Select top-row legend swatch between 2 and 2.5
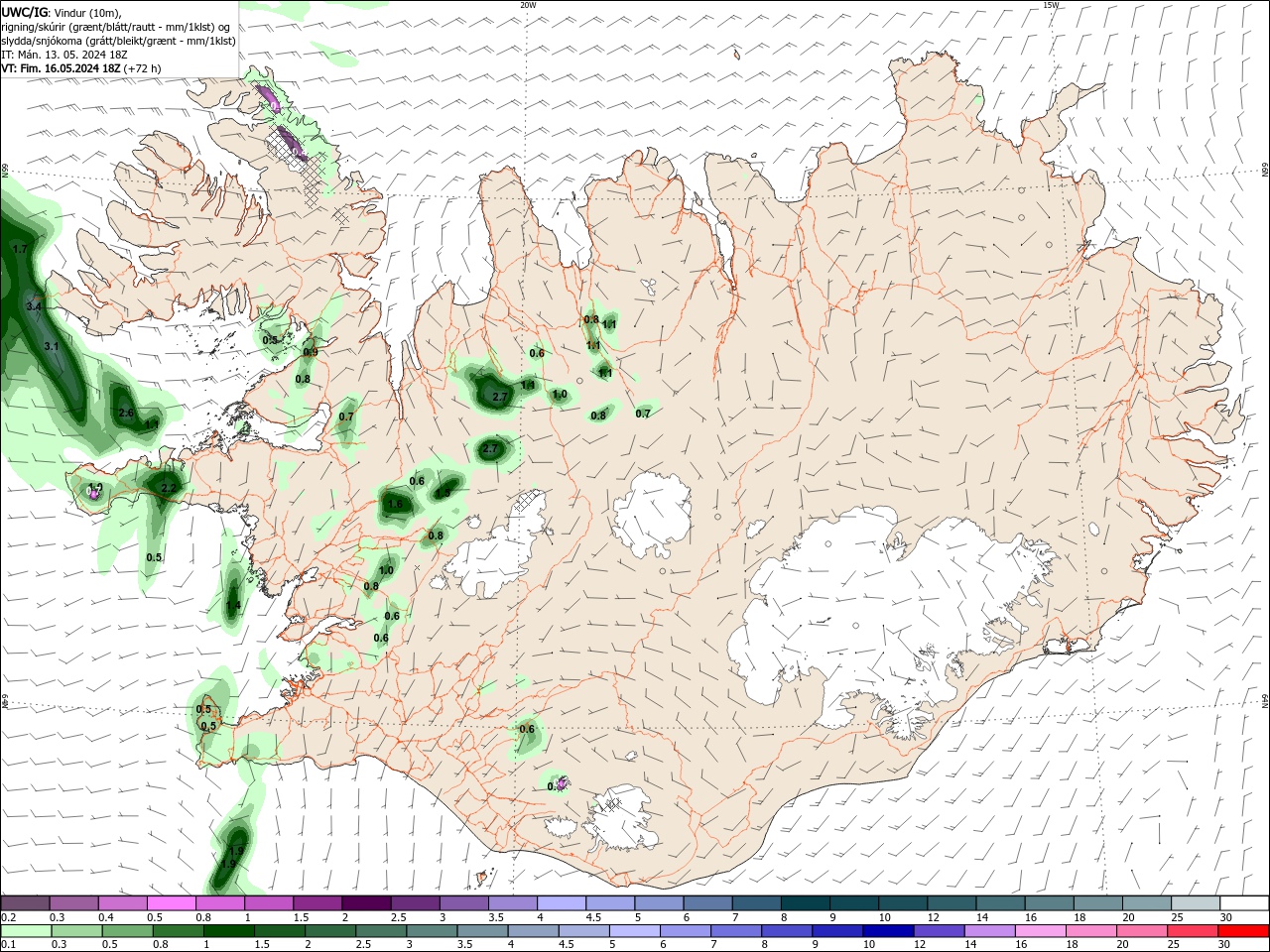 366,903
